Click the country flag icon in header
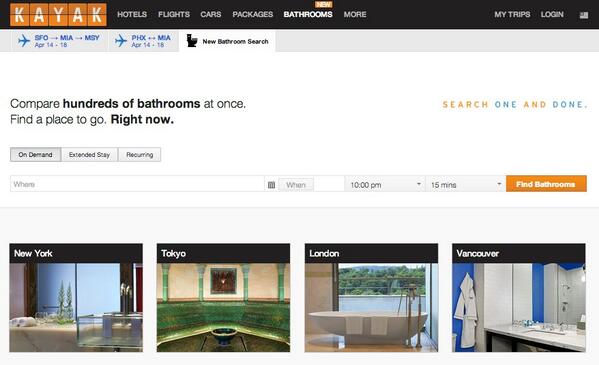This screenshot has height=365, width=599. tap(584, 15)
